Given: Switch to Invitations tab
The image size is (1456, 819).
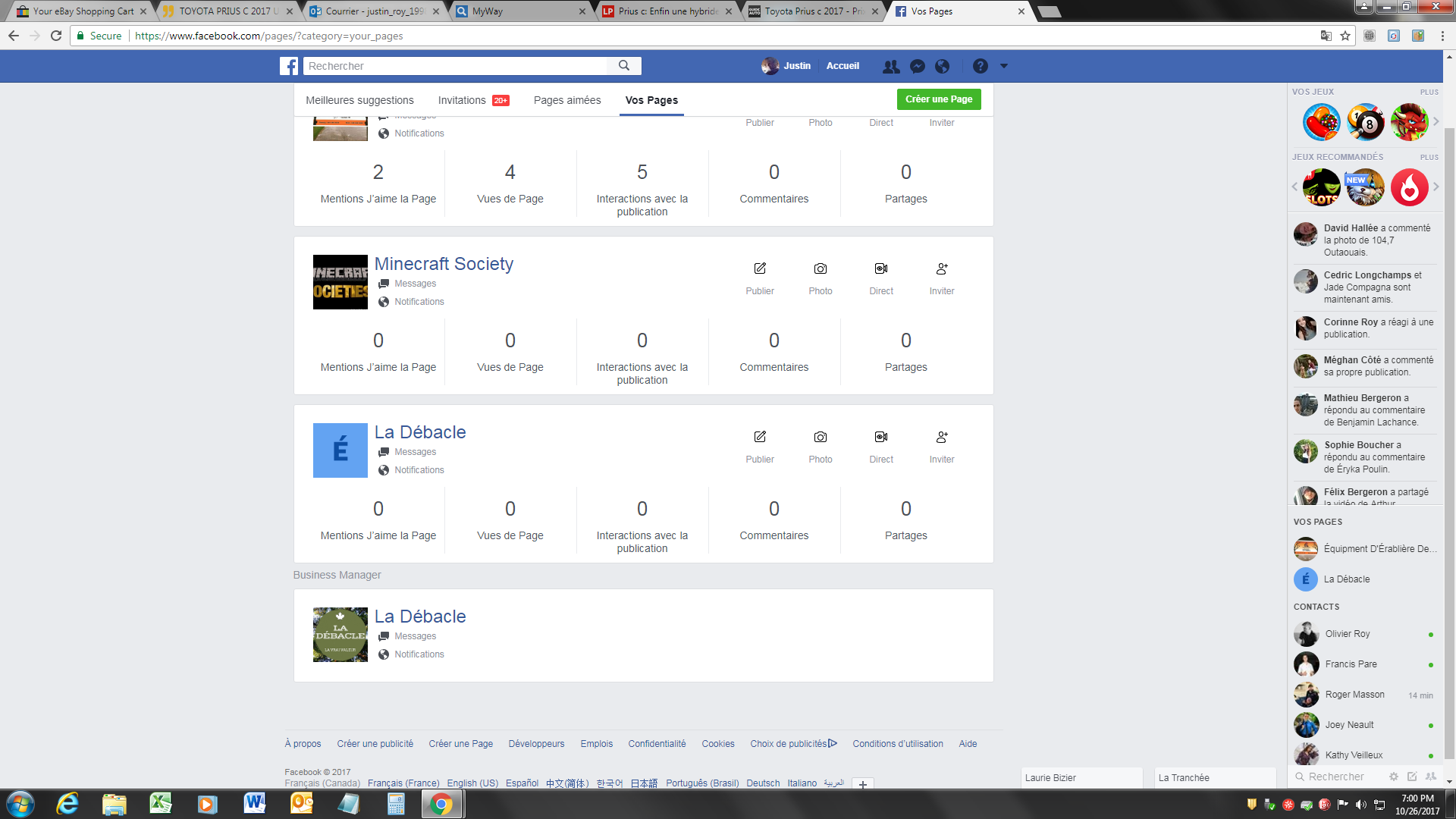Looking at the screenshot, I should (473, 100).
